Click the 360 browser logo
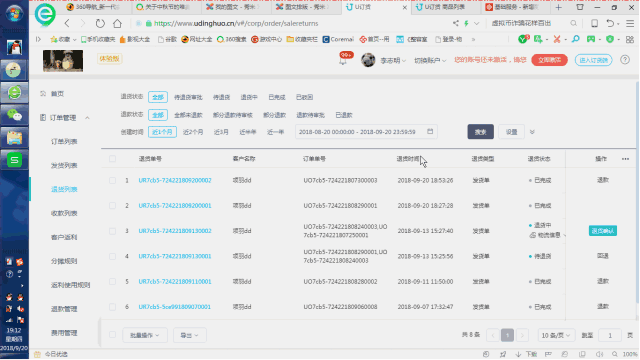 coord(45,13)
